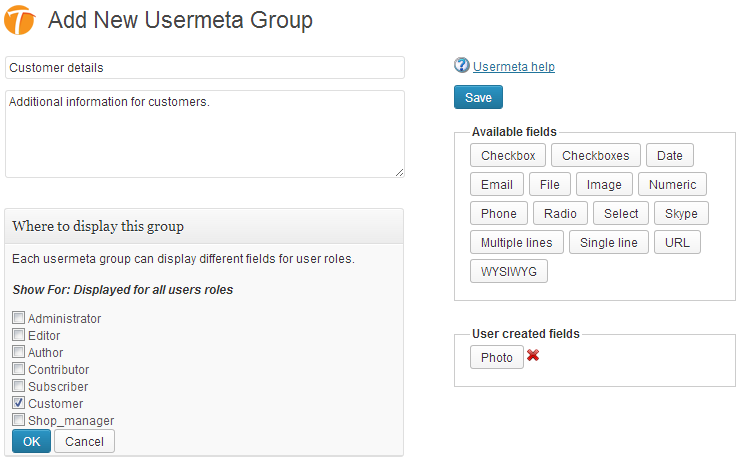The height and width of the screenshot is (459, 740).
Task: Cancel the role selection
Action: point(84,441)
